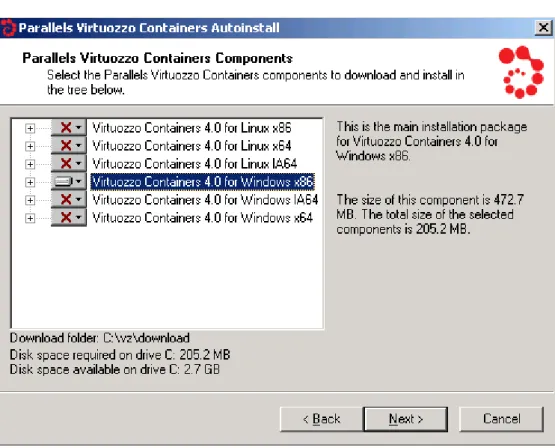Expand the Windows IA64 tree node
Image resolution: width=555 pixels, height=448 pixels.
coord(30,200)
